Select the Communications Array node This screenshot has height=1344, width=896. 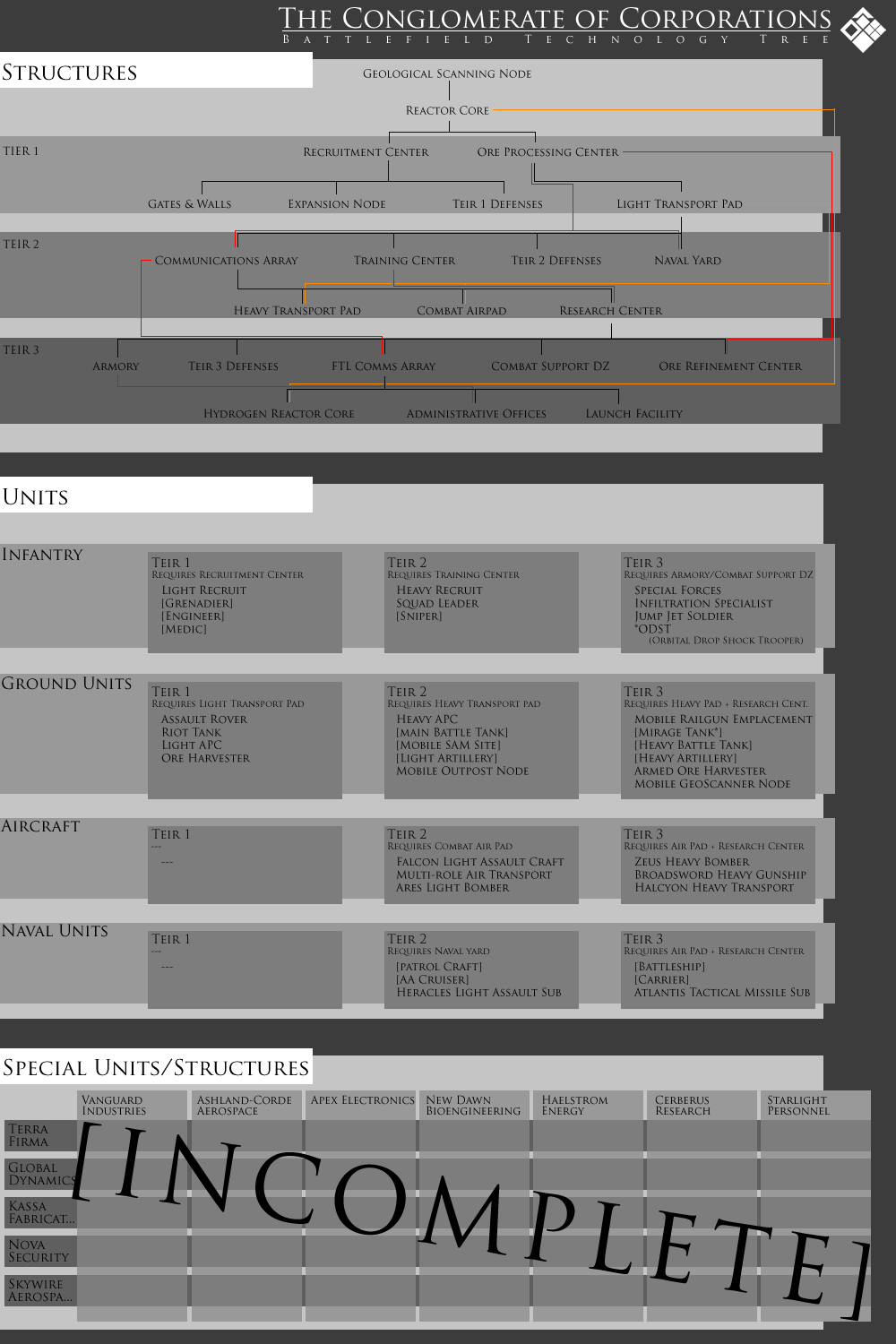point(226,261)
